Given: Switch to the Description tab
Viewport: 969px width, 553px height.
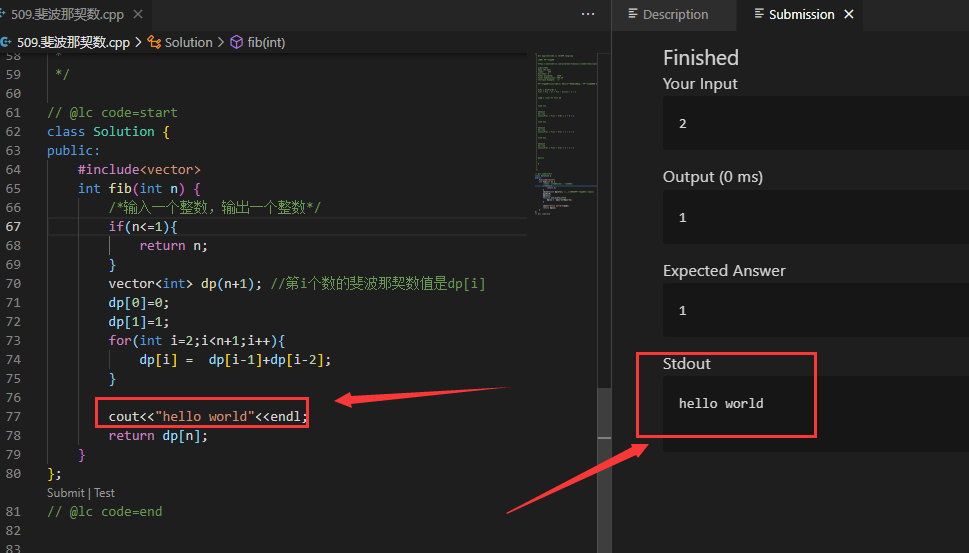Looking at the screenshot, I should click(675, 14).
